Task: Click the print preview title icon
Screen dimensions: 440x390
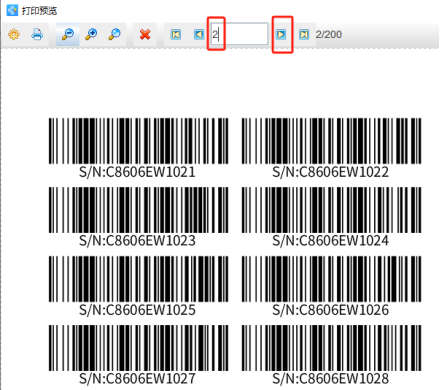Action: pos(12,10)
